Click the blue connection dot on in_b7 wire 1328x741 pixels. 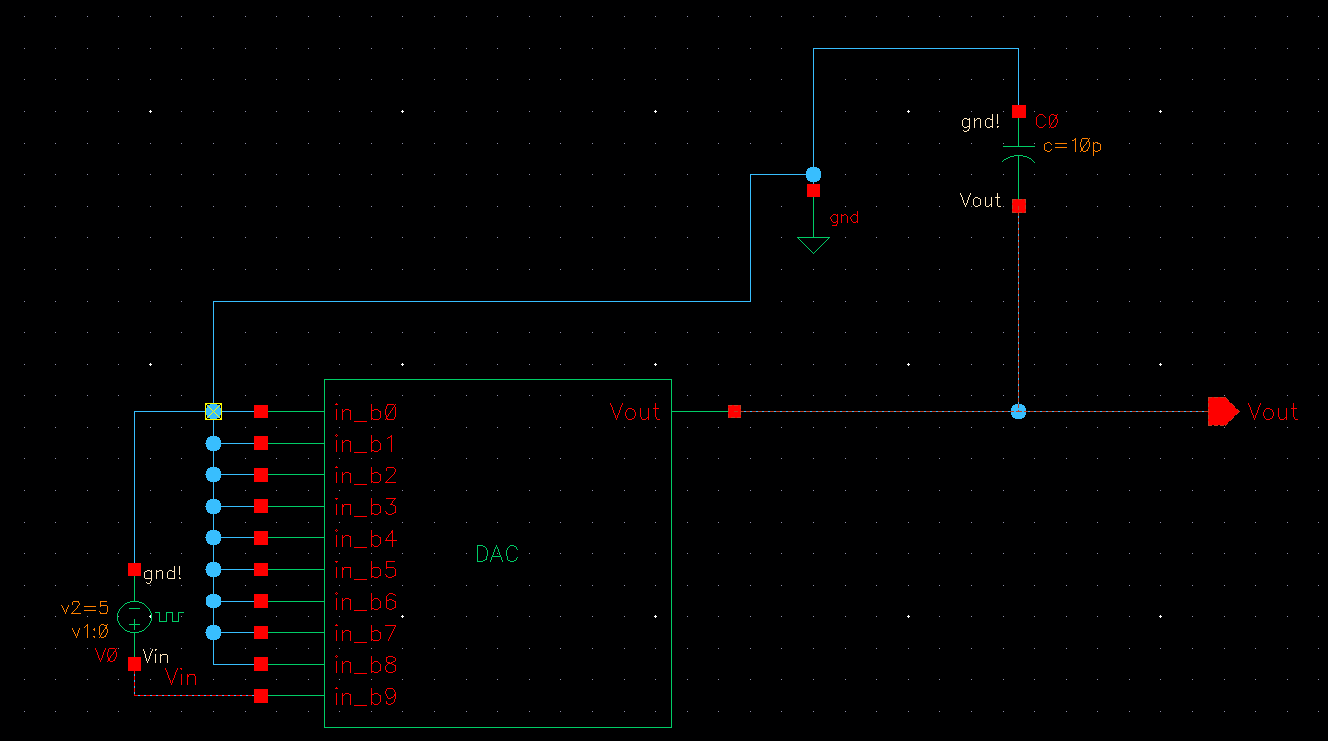pyautogui.click(x=213, y=632)
